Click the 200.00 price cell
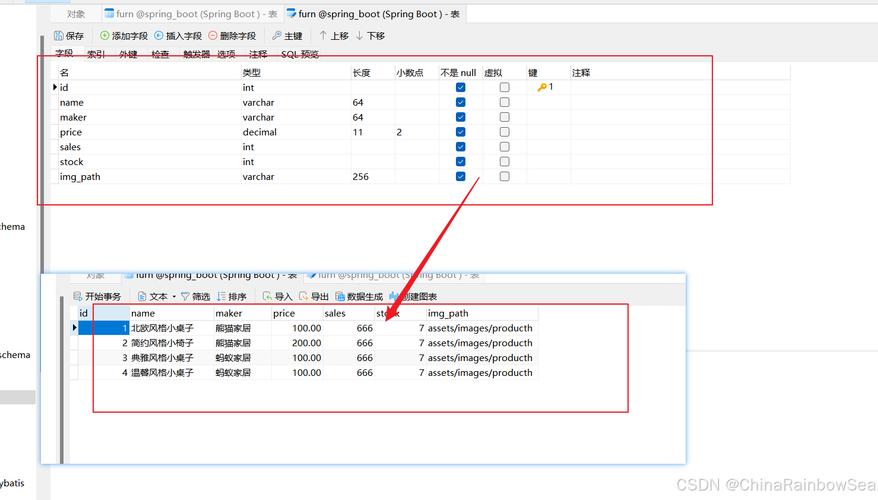The width and height of the screenshot is (878, 500). click(297, 343)
